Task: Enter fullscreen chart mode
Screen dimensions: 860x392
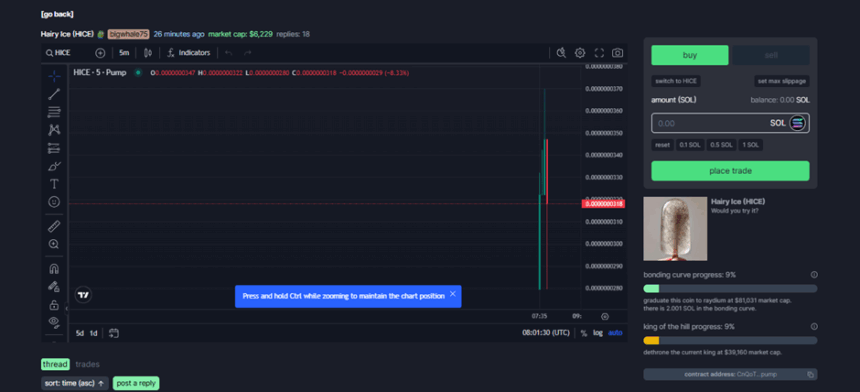Action: click(599, 53)
